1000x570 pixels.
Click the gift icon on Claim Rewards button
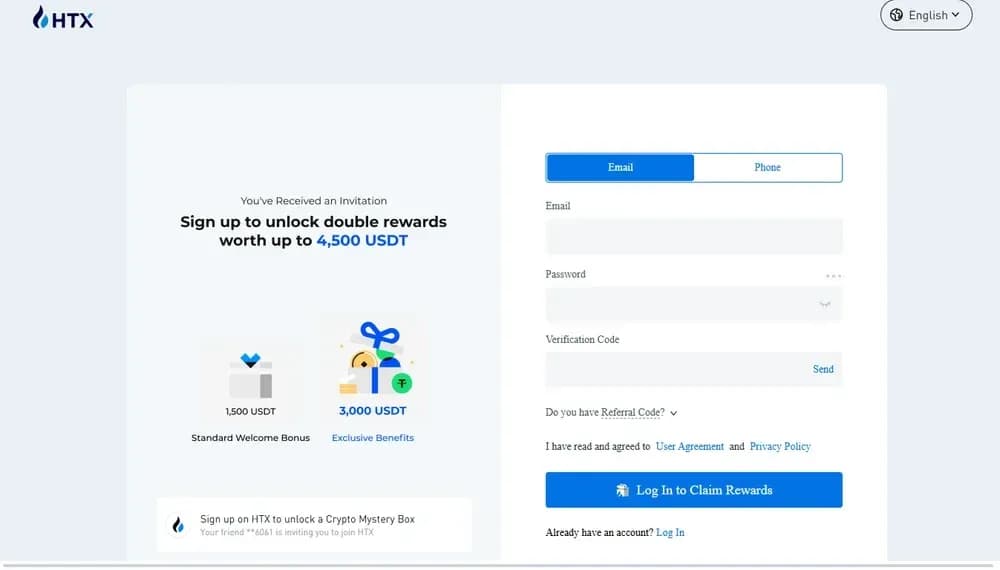(x=622, y=490)
